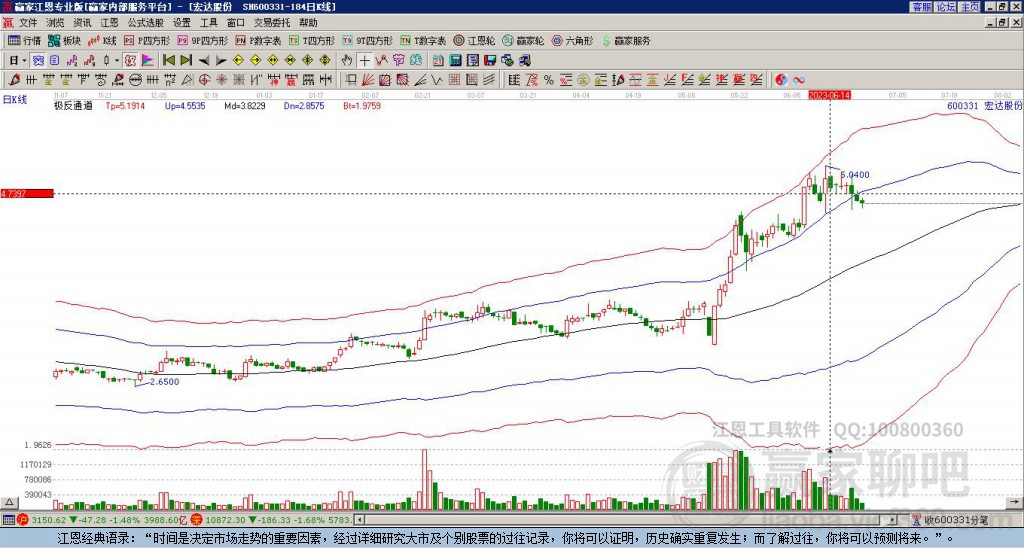Screen dimensions: 1024x548
Task: Click the black right-pointing arrow icon
Action: click(221, 60)
